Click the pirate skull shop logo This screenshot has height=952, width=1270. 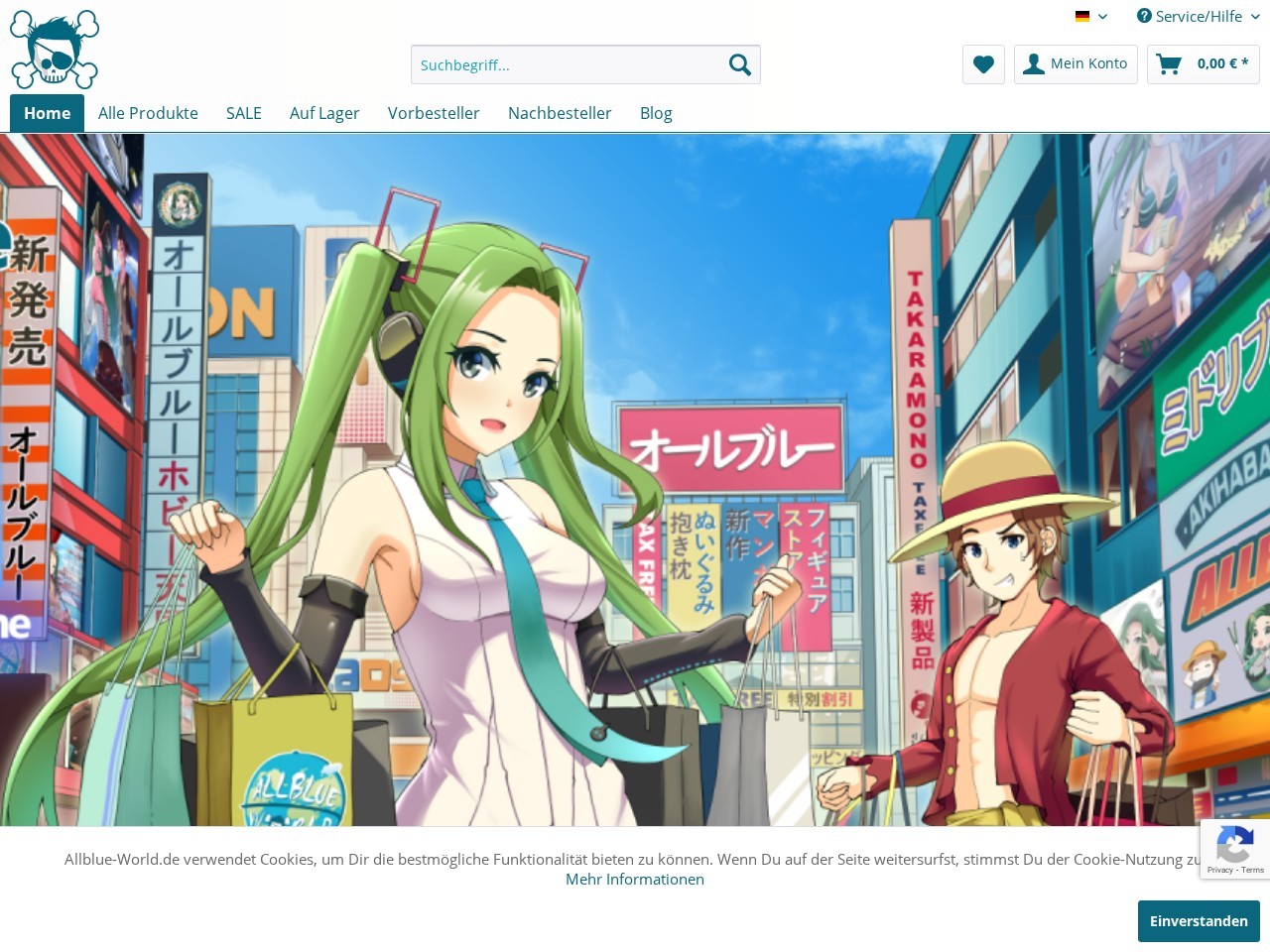tap(54, 50)
